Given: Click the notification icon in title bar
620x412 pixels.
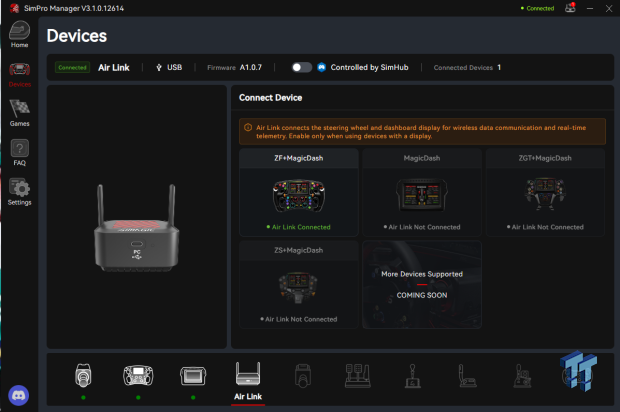Looking at the screenshot, I should click(570, 8).
